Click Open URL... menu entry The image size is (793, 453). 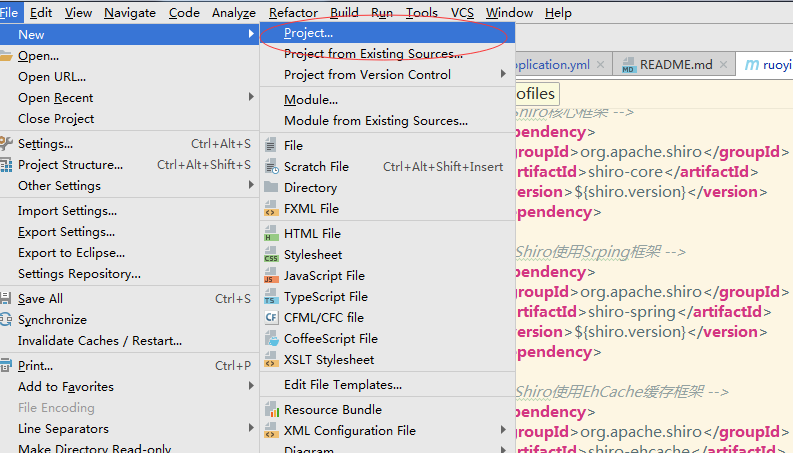coord(129,77)
